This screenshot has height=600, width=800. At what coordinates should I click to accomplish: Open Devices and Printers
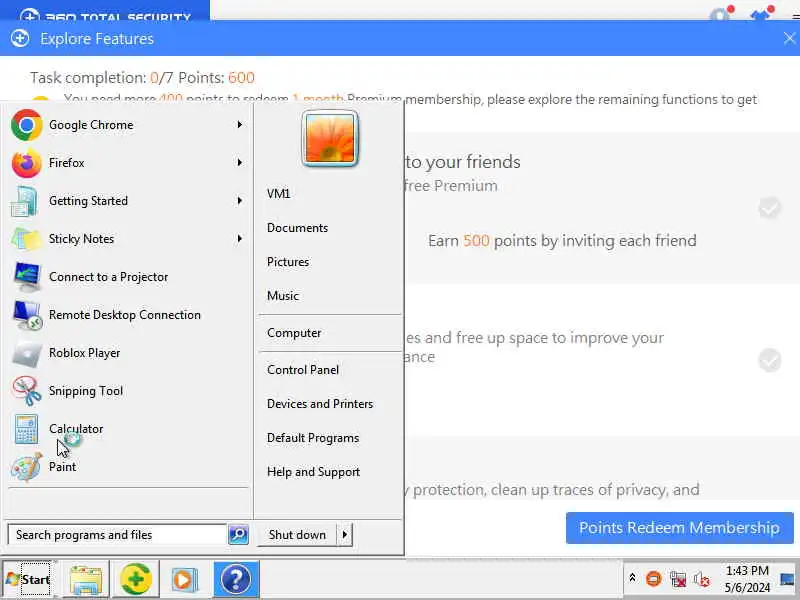pyautogui.click(x=320, y=404)
